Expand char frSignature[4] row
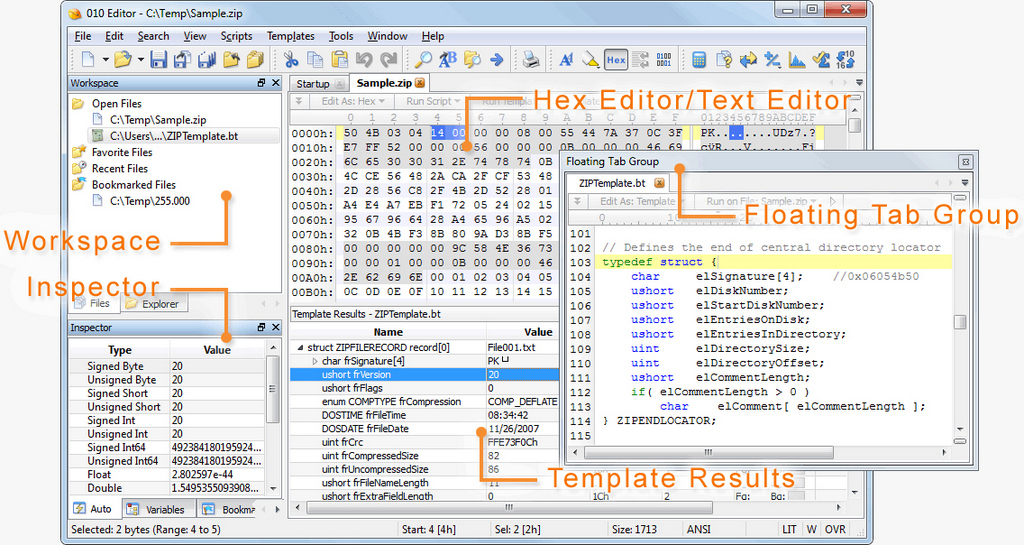This screenshot has width=1024, height=545. pos(315,361)
